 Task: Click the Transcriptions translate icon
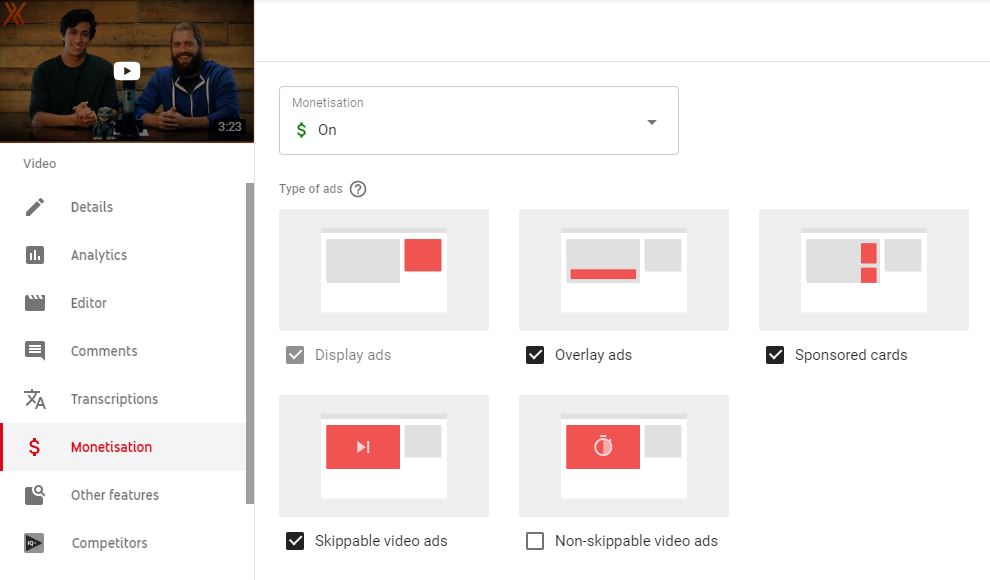(x=35, y=399)
